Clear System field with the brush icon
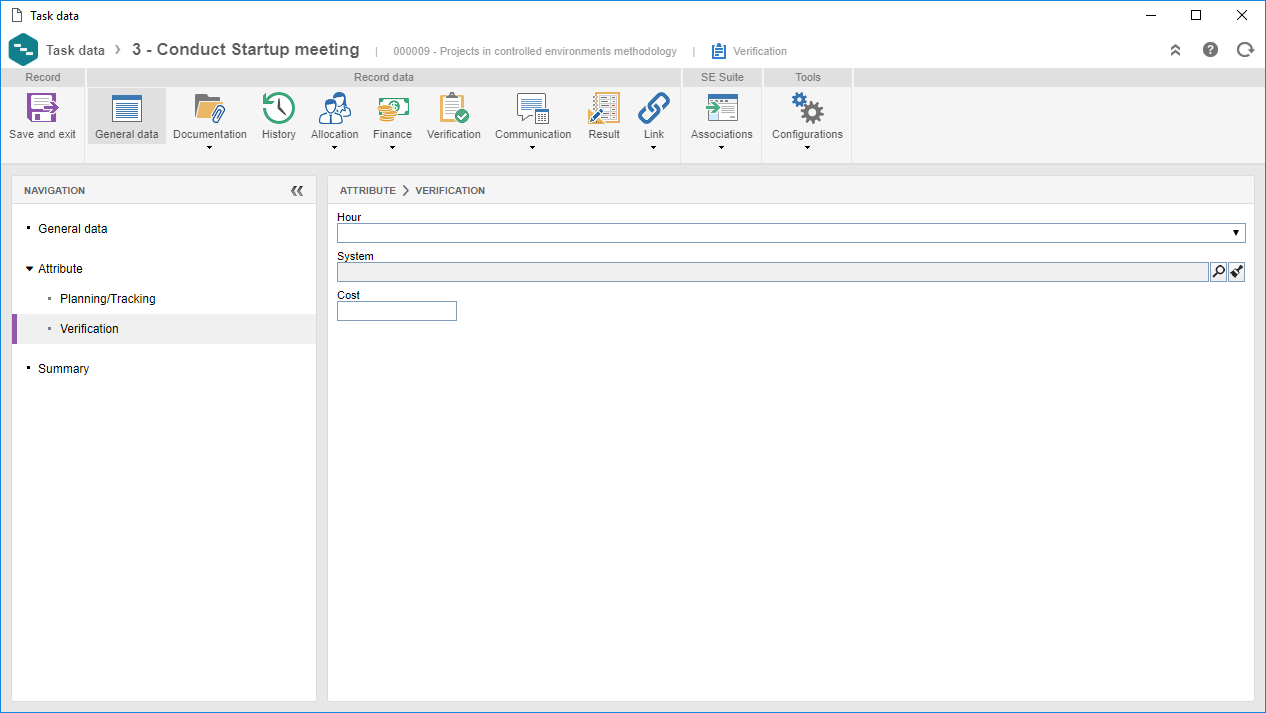This screenshot has height=713, width=1266. [1237, 272]
